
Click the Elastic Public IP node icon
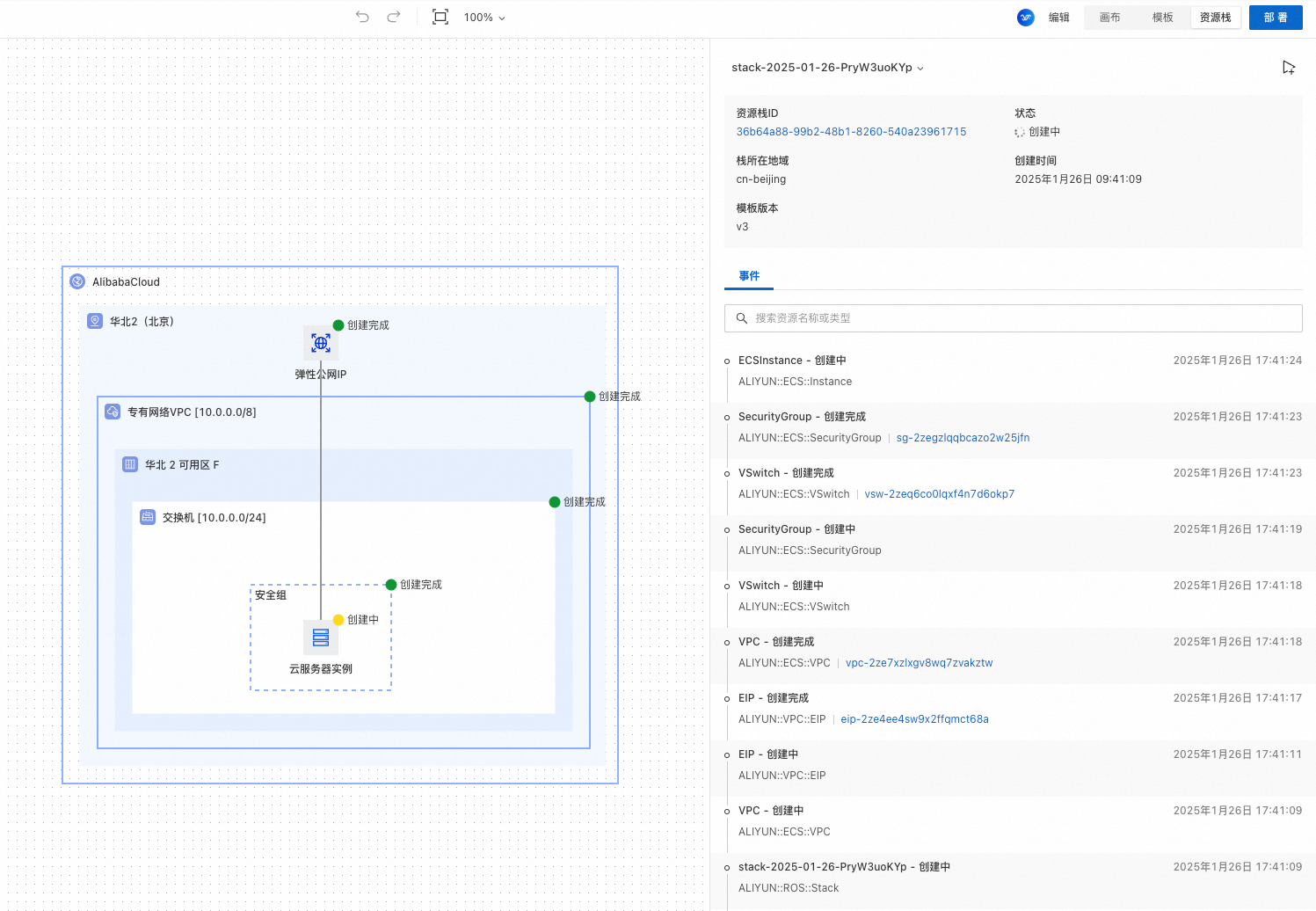pos(321,343)
